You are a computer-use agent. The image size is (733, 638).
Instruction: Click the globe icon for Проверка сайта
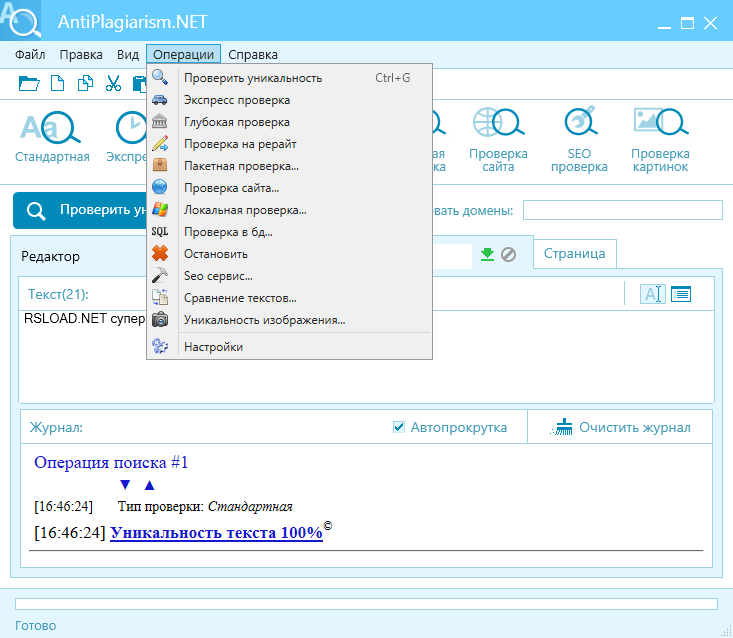[x=160, y=187]
